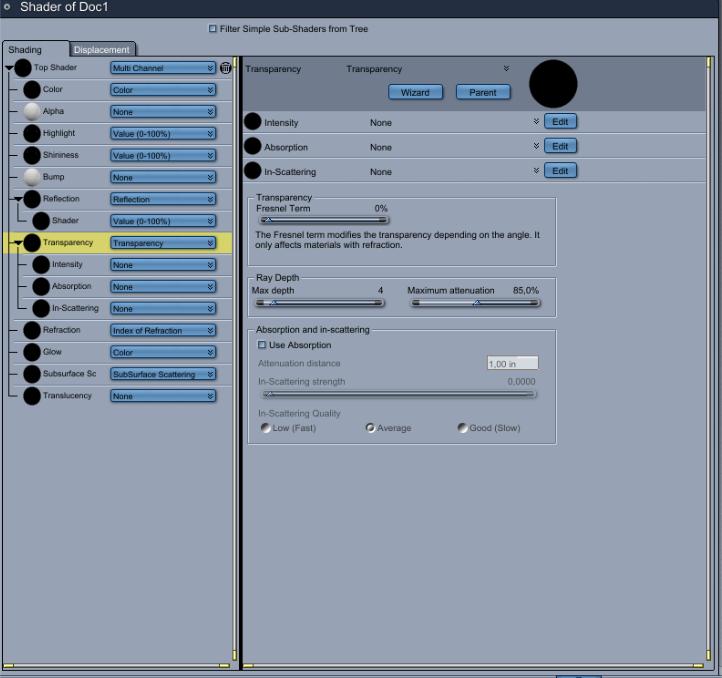This screenshot has height=678, width=722.
Task: Click the Color channel preview sphere
Action: click(32, 89)
